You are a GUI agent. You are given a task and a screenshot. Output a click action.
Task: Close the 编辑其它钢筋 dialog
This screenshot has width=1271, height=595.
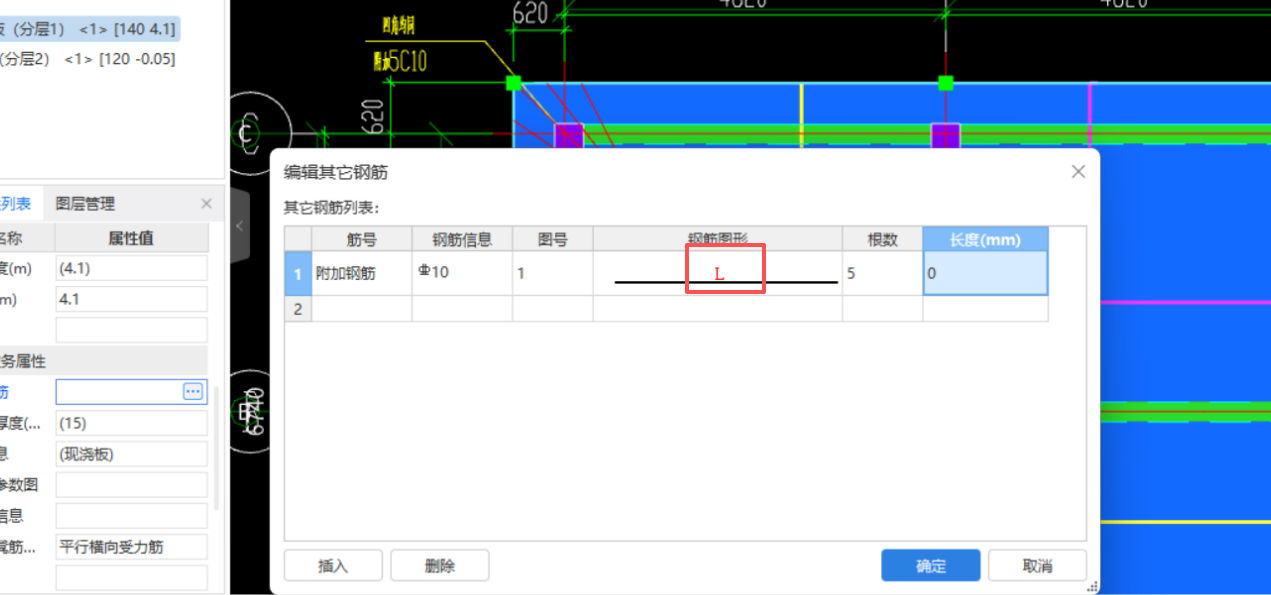[x=1077, y=171]
